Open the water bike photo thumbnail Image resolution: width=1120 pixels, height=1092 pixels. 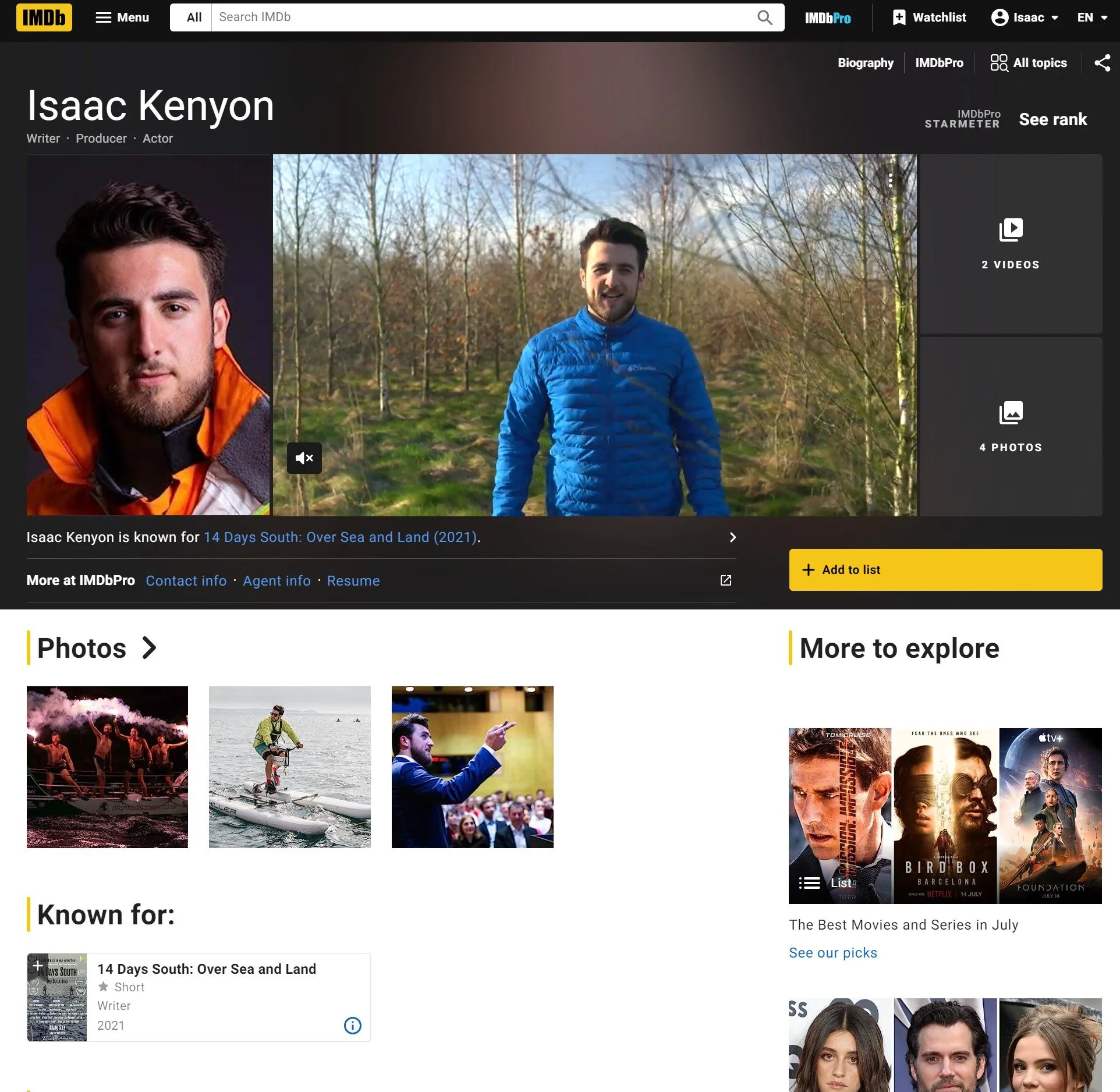click(289, 767)
